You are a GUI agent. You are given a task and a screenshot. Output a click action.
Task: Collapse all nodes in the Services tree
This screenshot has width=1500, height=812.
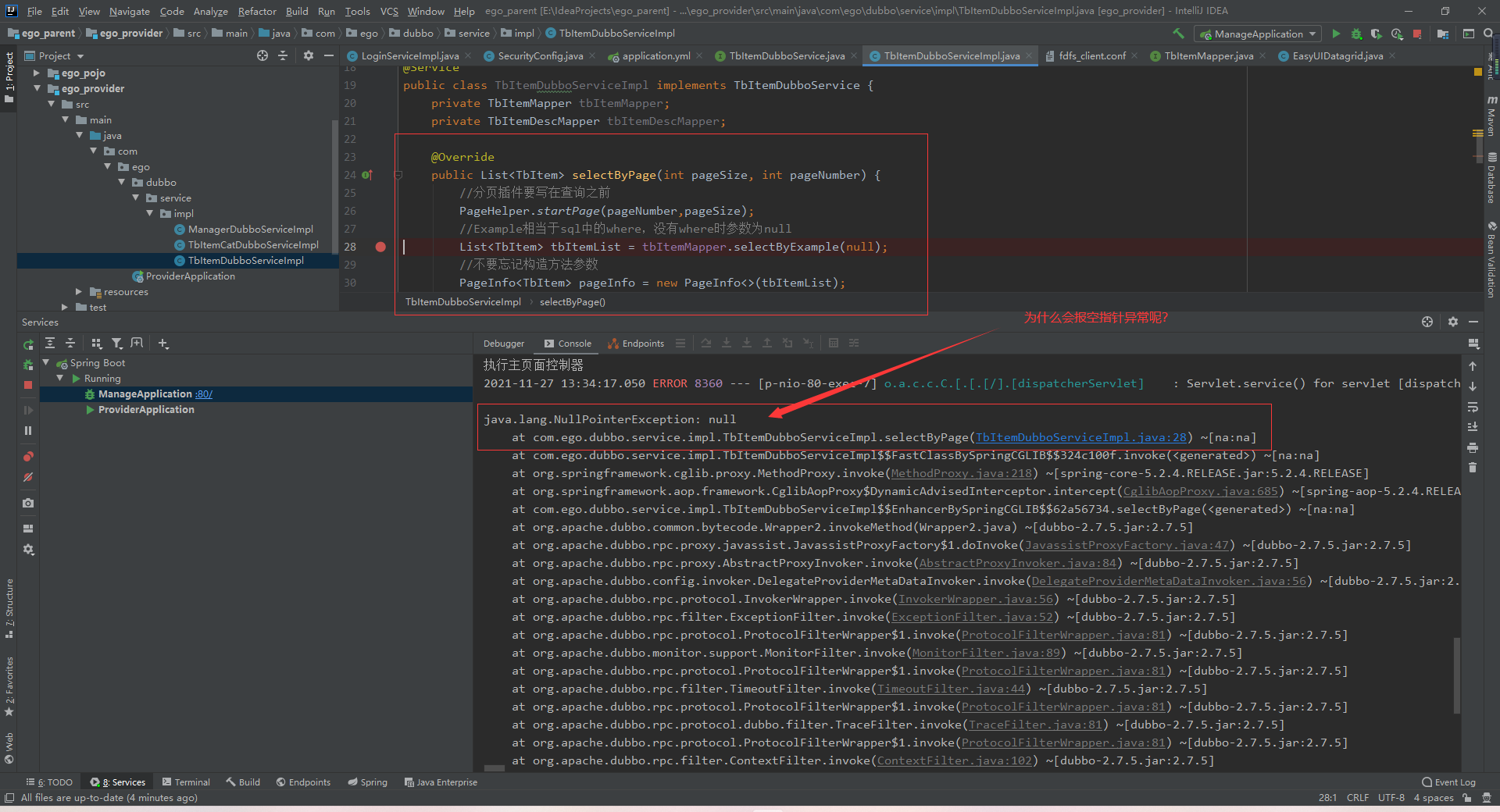pos(70,343)
